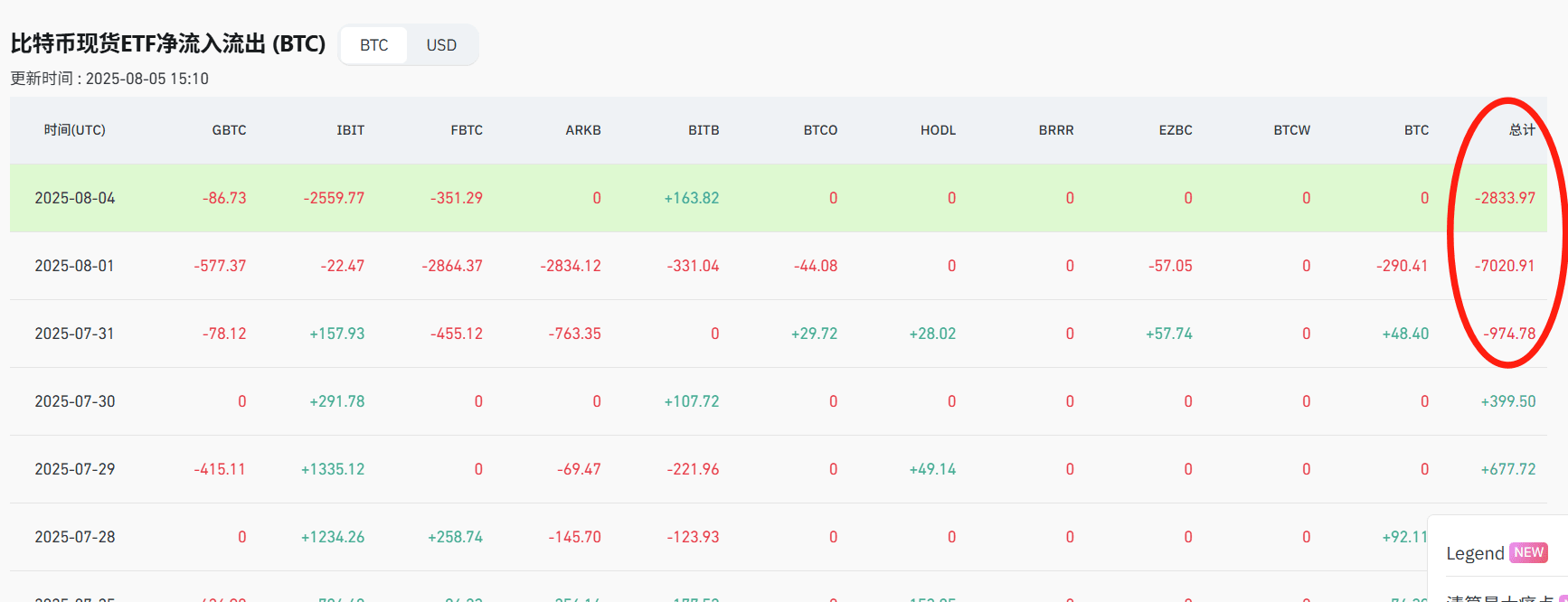Image resolution: width=1568 pixels, height=602 pixels.
Task: Click the BITB value -123.93
Action: pos(694,537)
